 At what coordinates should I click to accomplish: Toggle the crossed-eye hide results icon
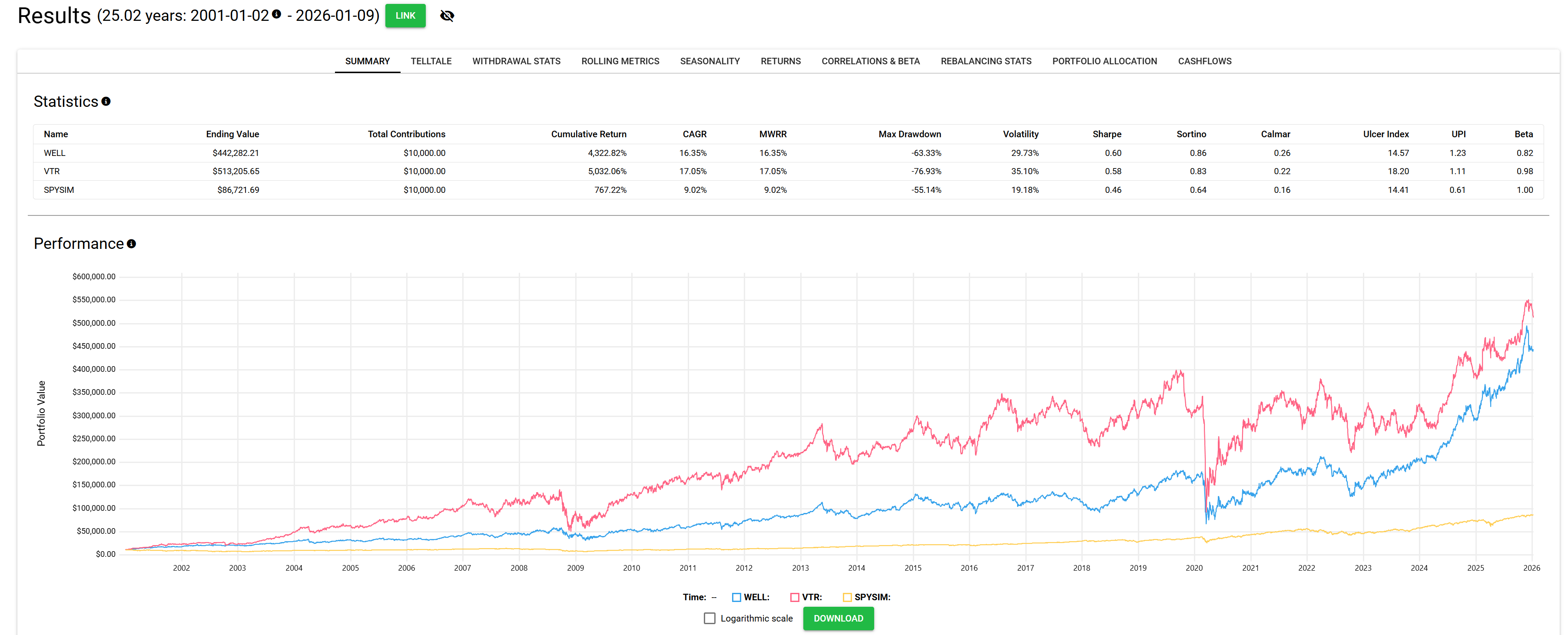pyautogui.click(x=447, y=16)
